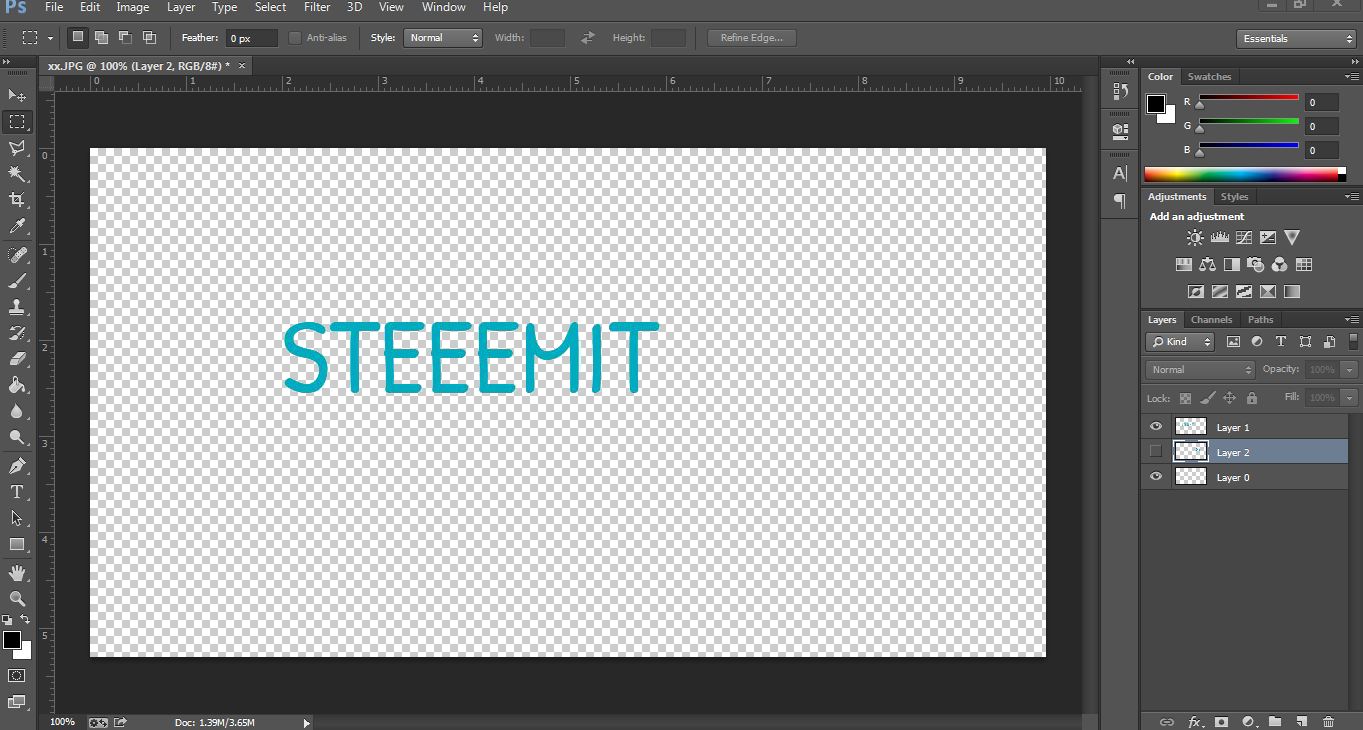Screen dimensions: 1363x730
Task: Switch to the Channels tab
Action: (x=1211, y=320)
